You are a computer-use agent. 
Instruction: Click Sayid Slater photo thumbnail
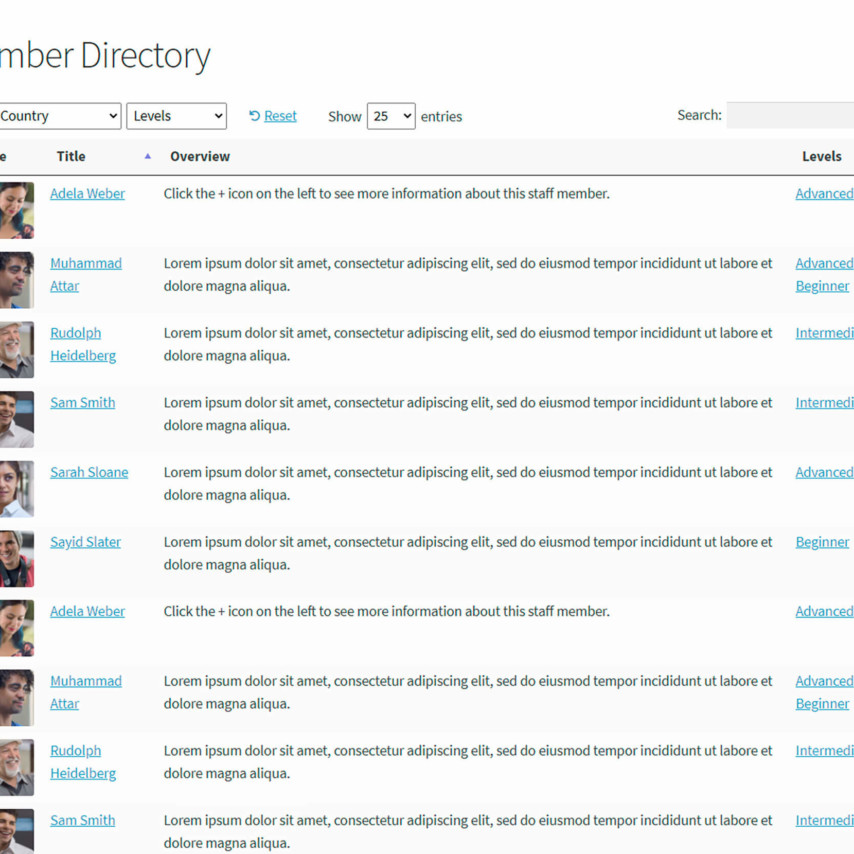[16, 559]
